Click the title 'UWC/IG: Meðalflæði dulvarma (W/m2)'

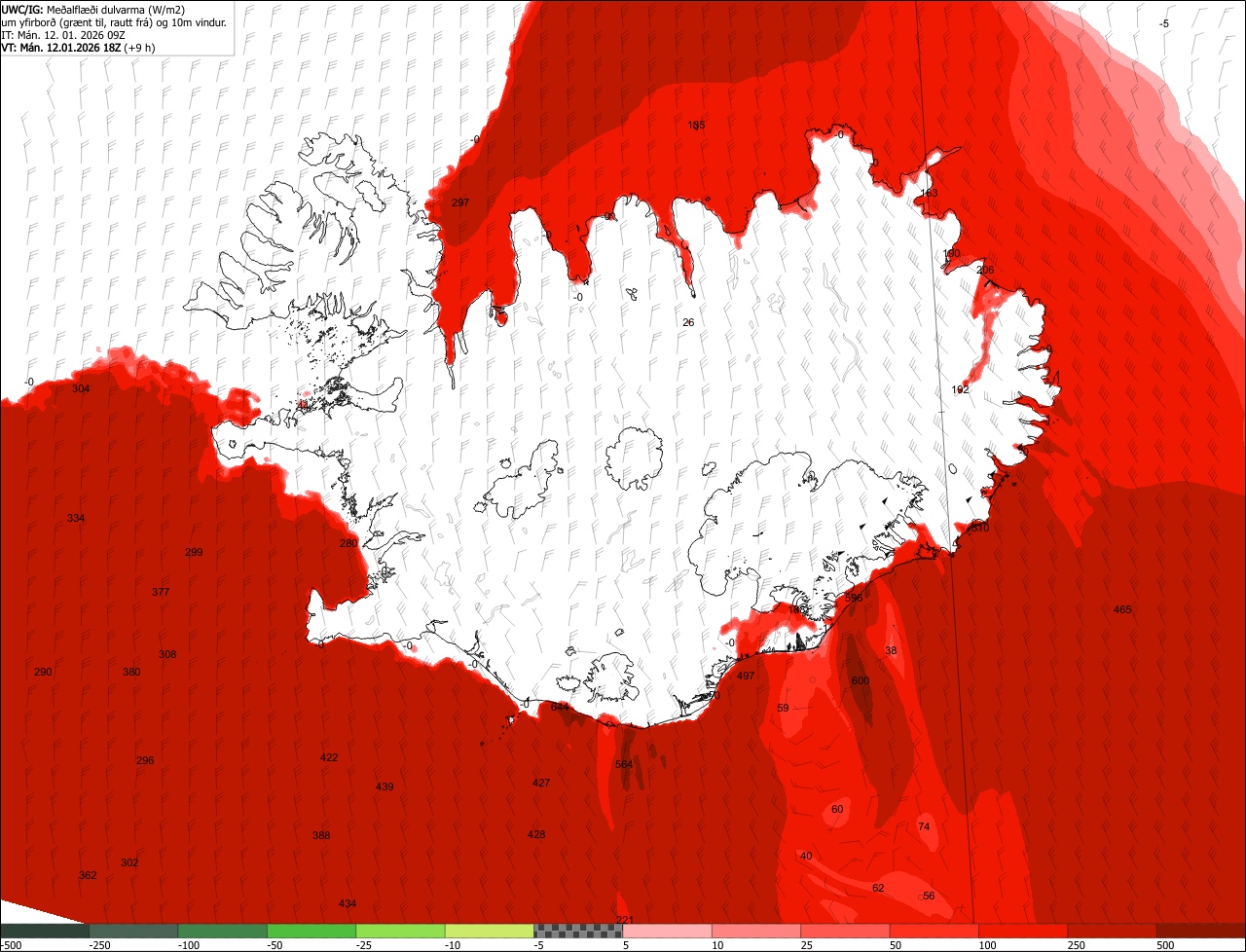tap(93, 9)
